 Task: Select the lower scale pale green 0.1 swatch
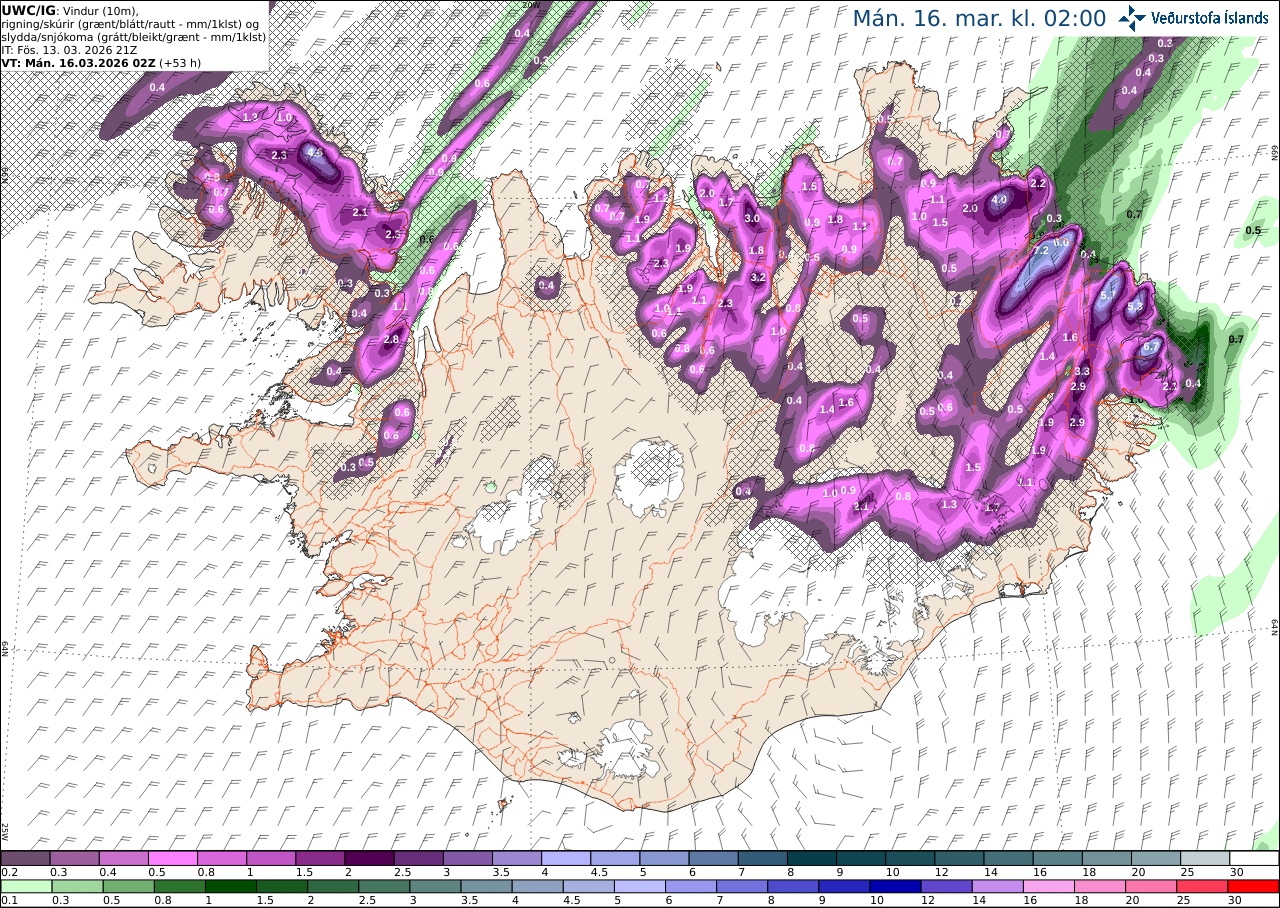coord(27,886)
